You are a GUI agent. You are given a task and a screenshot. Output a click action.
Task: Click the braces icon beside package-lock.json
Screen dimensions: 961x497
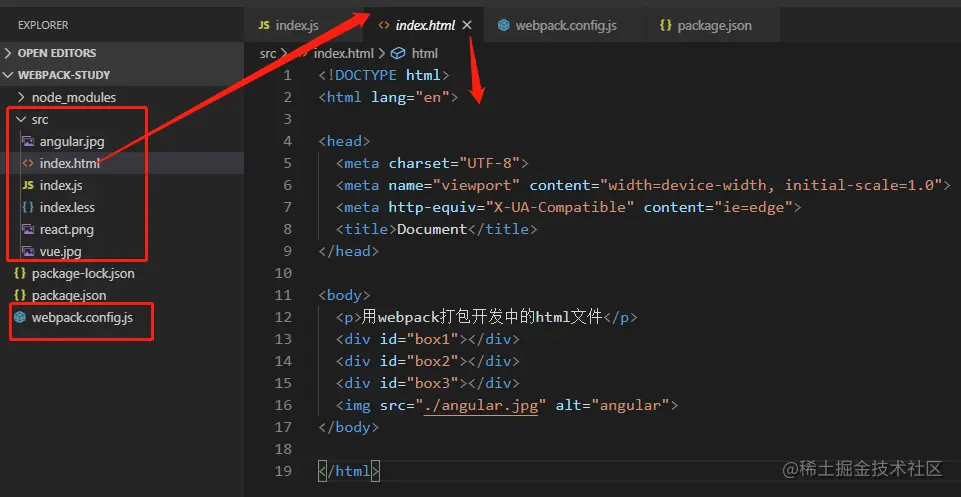coord(20,273)
